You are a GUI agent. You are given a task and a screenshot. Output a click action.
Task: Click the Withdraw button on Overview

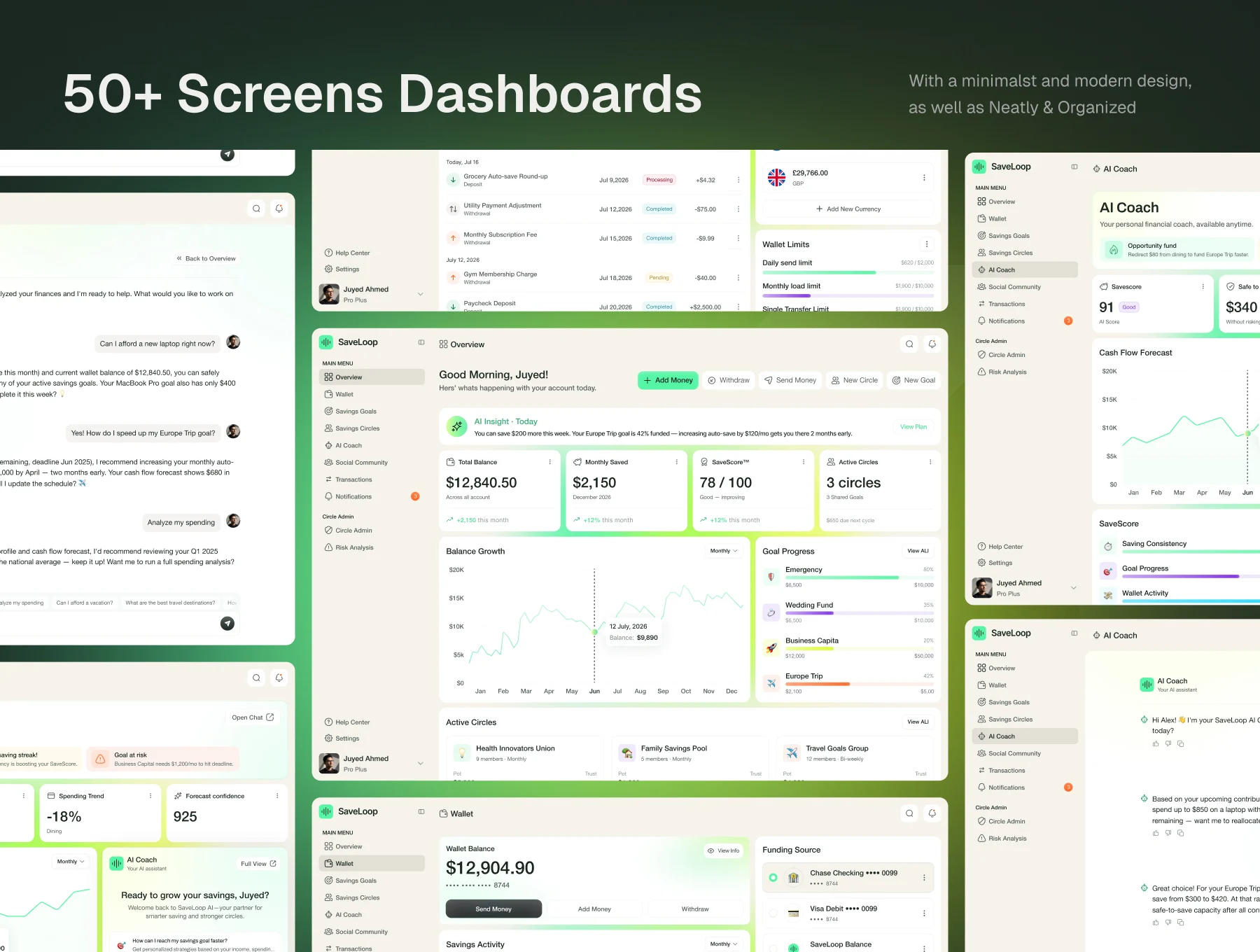tap(728, 380)
